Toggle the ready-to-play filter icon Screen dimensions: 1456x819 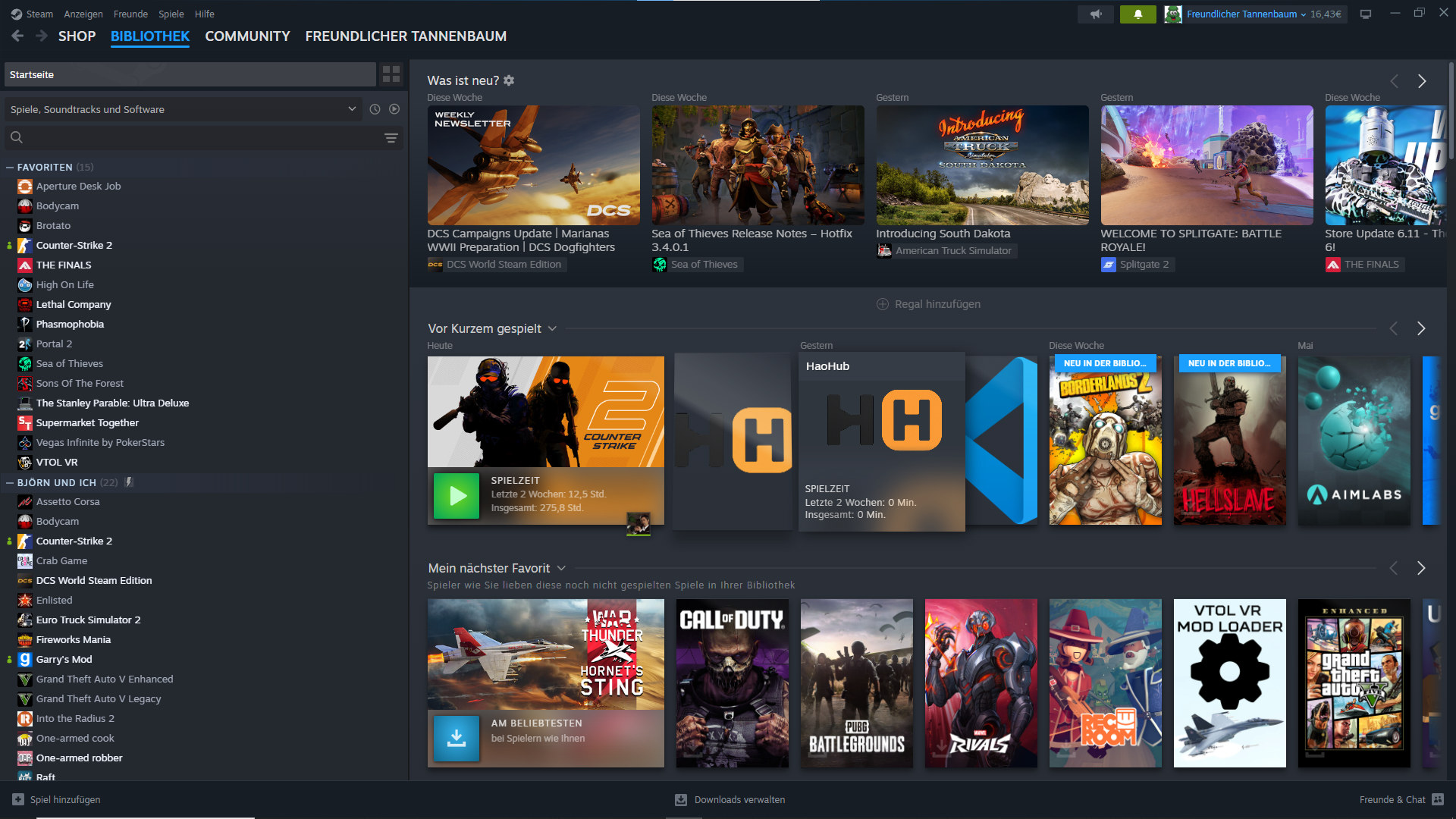[x=394, y=109]
